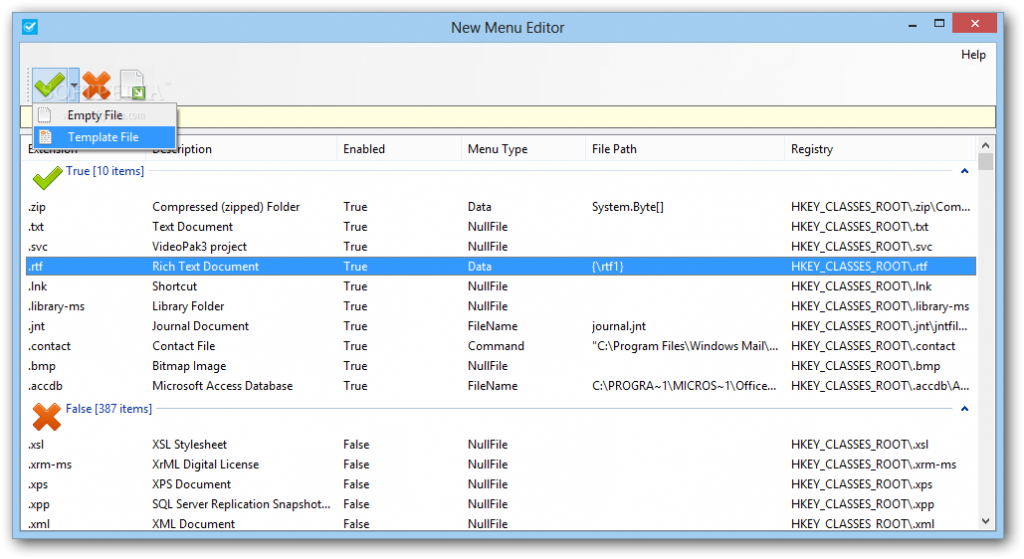Click the orange X disable toolbar icon
Screen dimensions: 1024x559
[97, 86]
